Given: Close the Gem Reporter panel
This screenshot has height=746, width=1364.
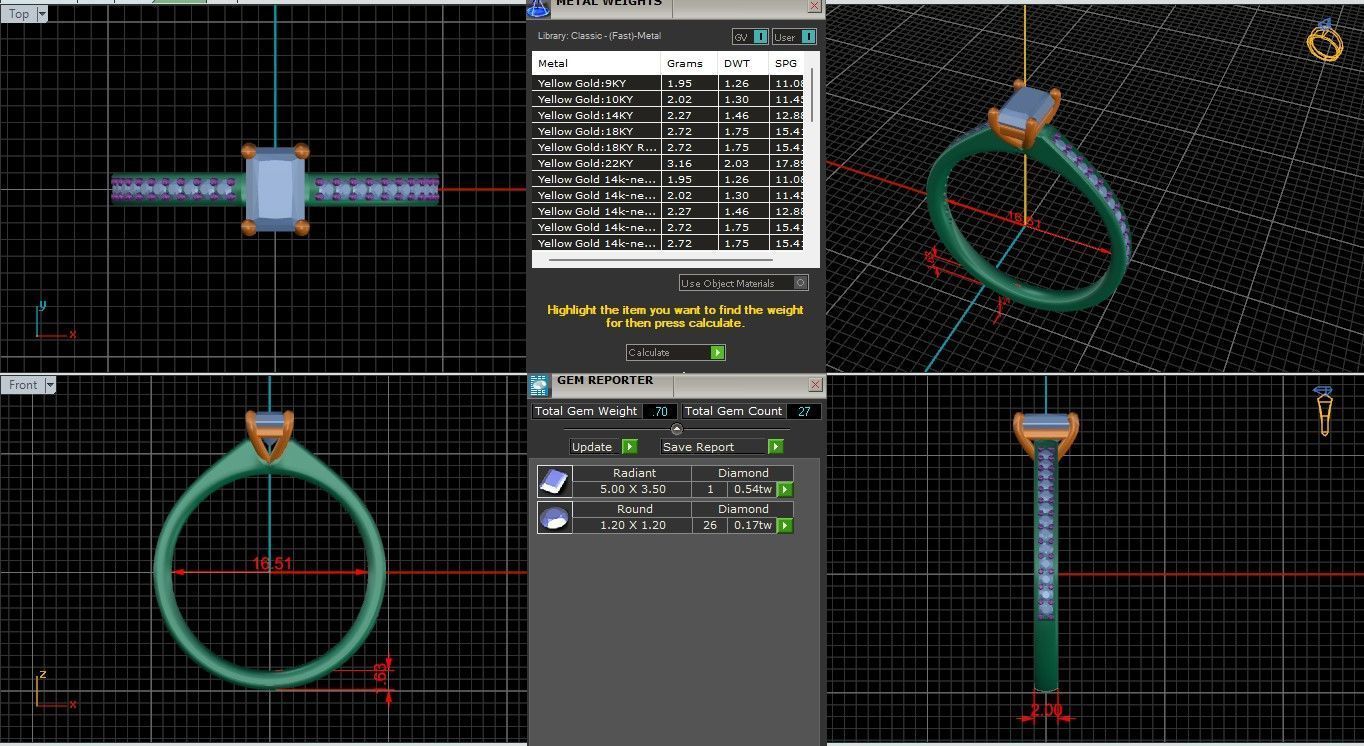Looking at the screenshot, I should point(815,385).
